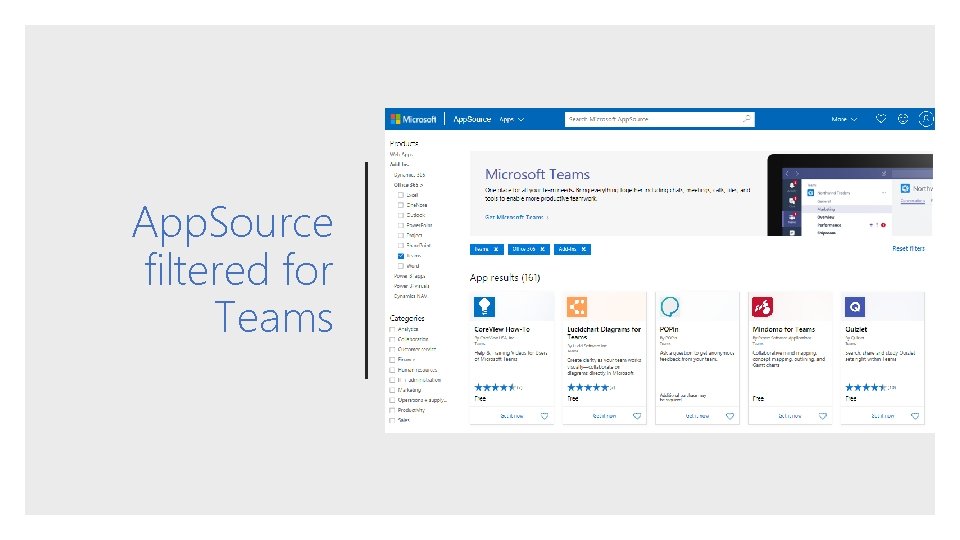
Task: Enable the Sales category checkbox
Action: 392,420
